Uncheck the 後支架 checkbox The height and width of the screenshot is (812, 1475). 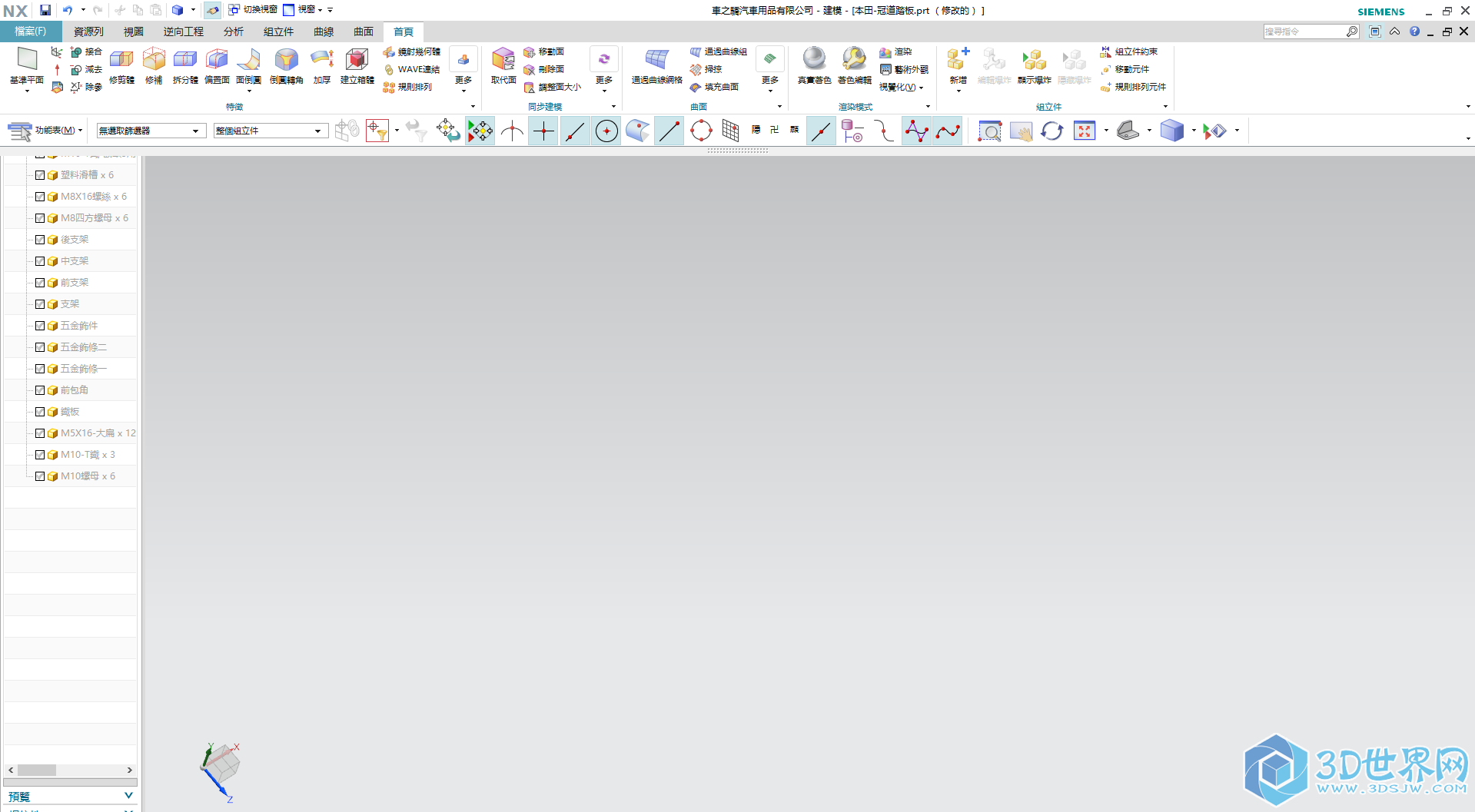(x=40, y=240)
